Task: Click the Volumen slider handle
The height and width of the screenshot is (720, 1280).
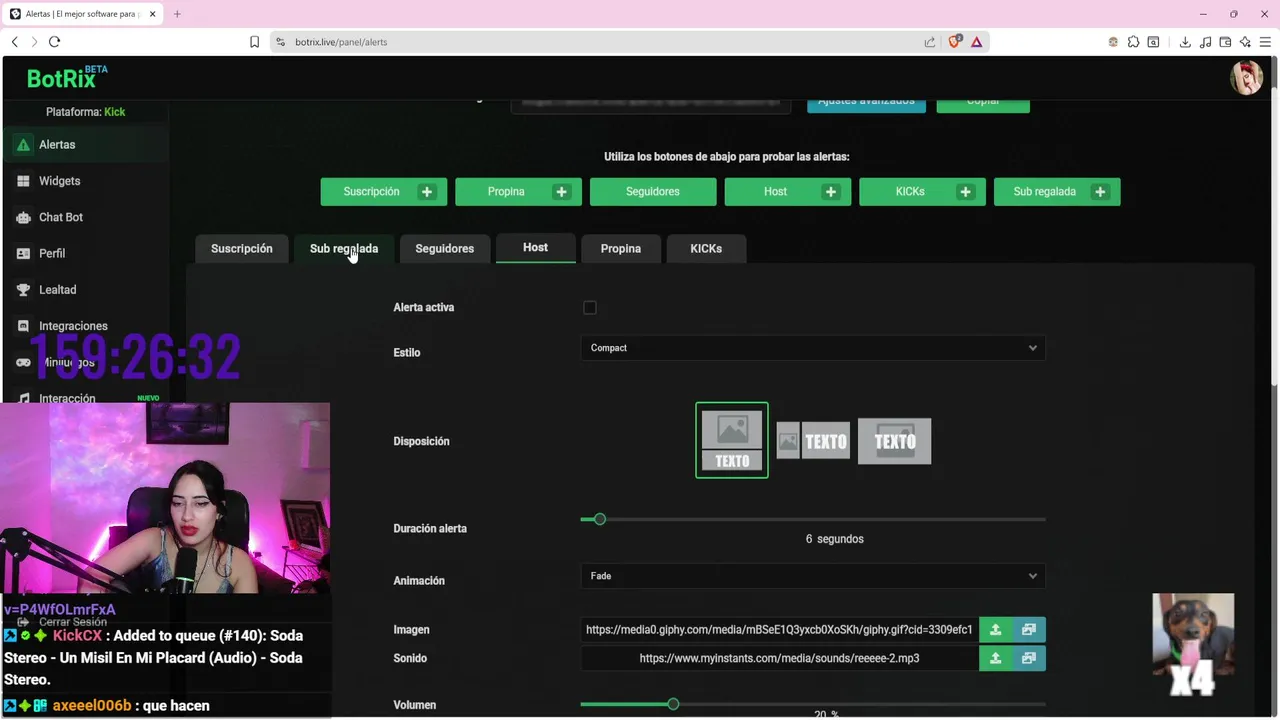Action: pyautogui.click(x=673, y=705)
